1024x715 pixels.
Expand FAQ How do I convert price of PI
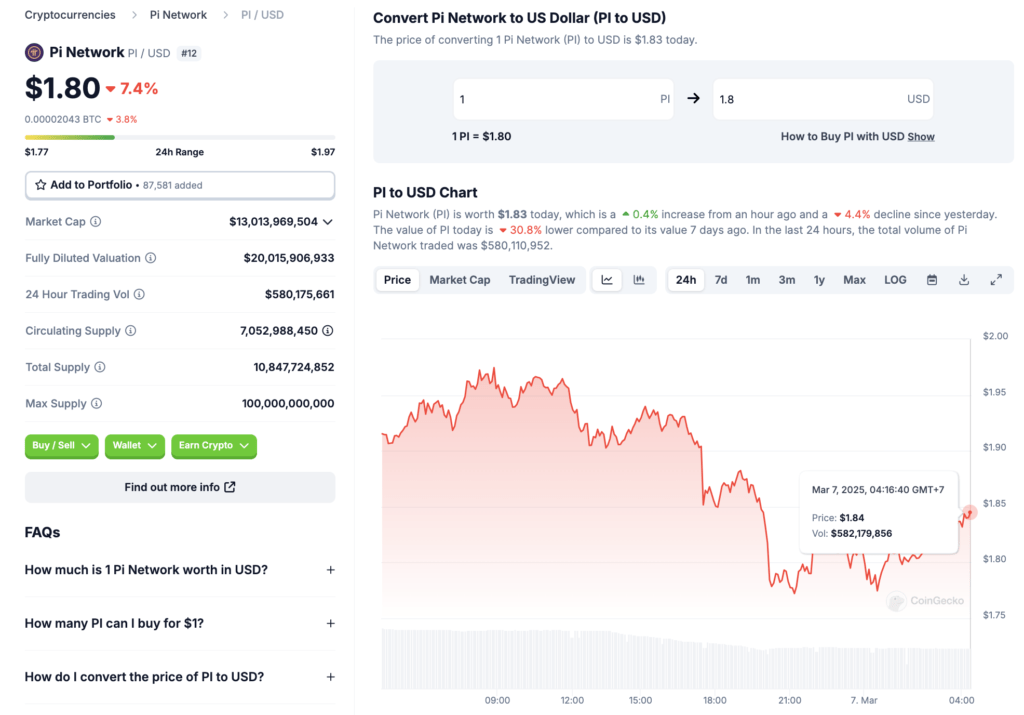pos(180,677)
